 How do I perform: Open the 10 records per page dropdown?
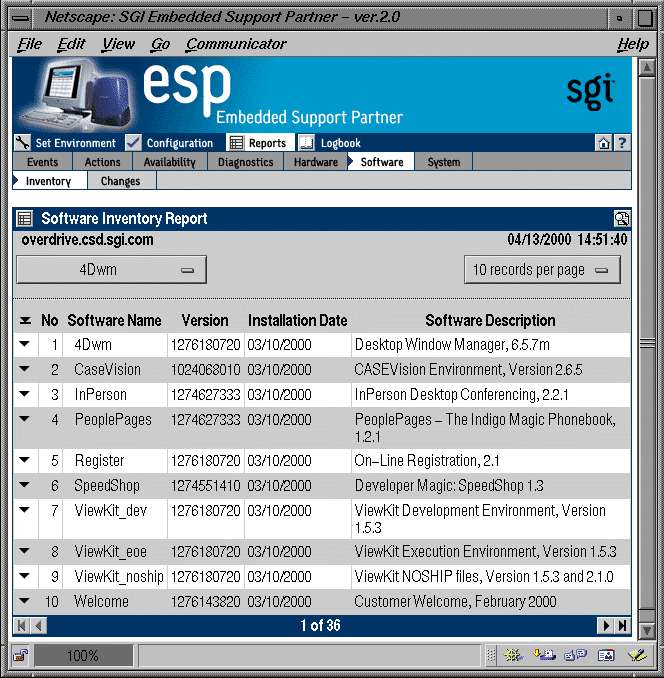[x=542, y=270]
